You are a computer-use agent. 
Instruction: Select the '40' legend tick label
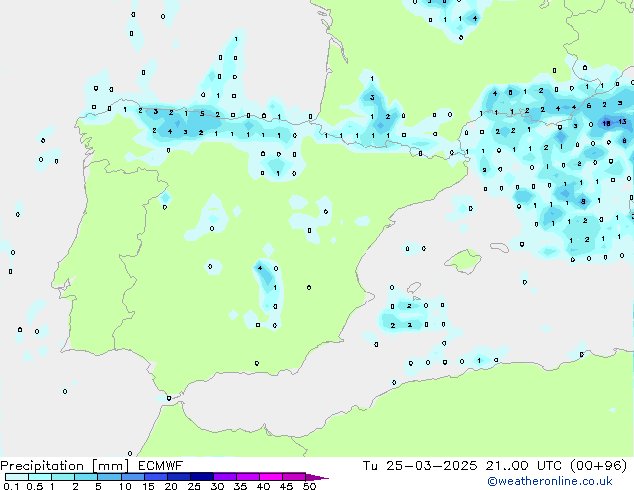263,486
